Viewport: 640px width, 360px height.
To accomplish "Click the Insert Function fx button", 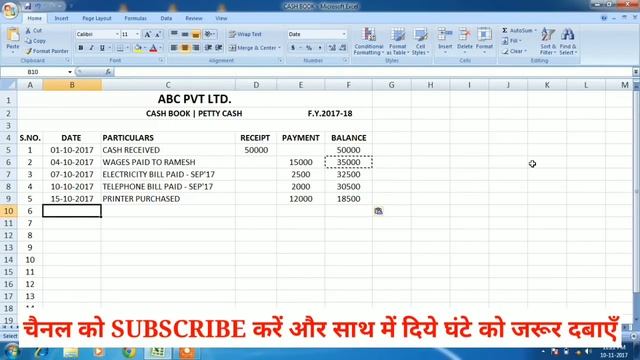I will [x=108, y=72].
